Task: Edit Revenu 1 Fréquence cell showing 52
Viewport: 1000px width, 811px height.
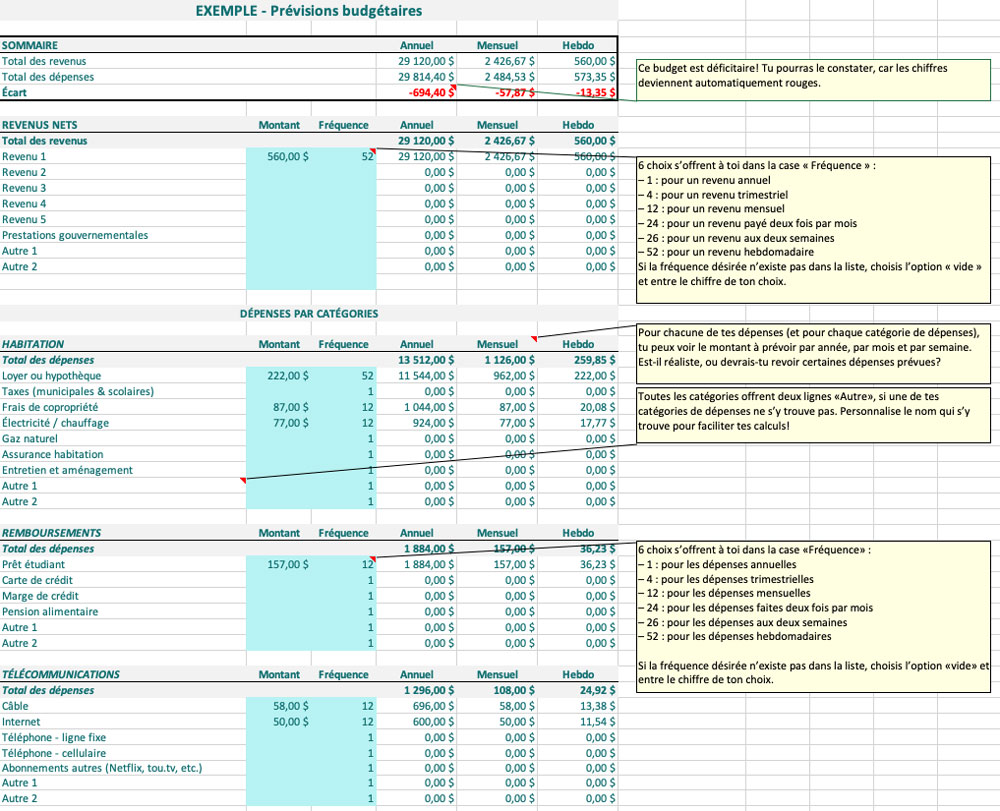Action: click(x=344, y=156)
